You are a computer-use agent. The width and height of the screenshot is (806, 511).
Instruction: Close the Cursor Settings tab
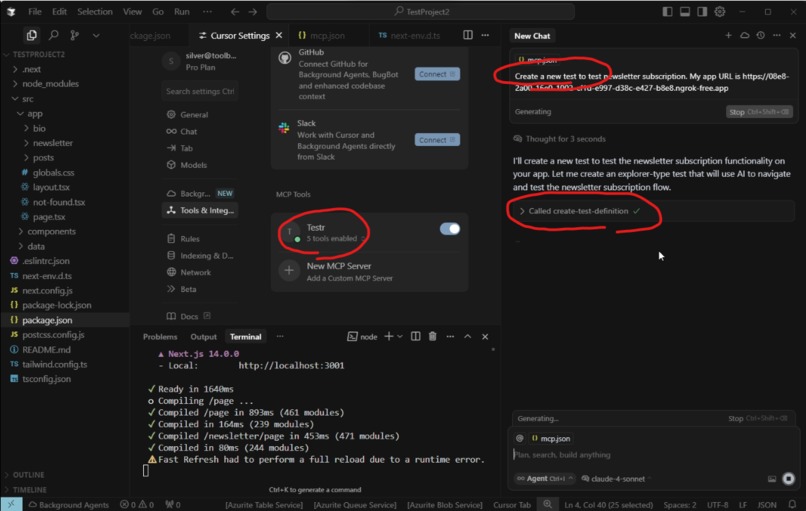tap(279, 35)
